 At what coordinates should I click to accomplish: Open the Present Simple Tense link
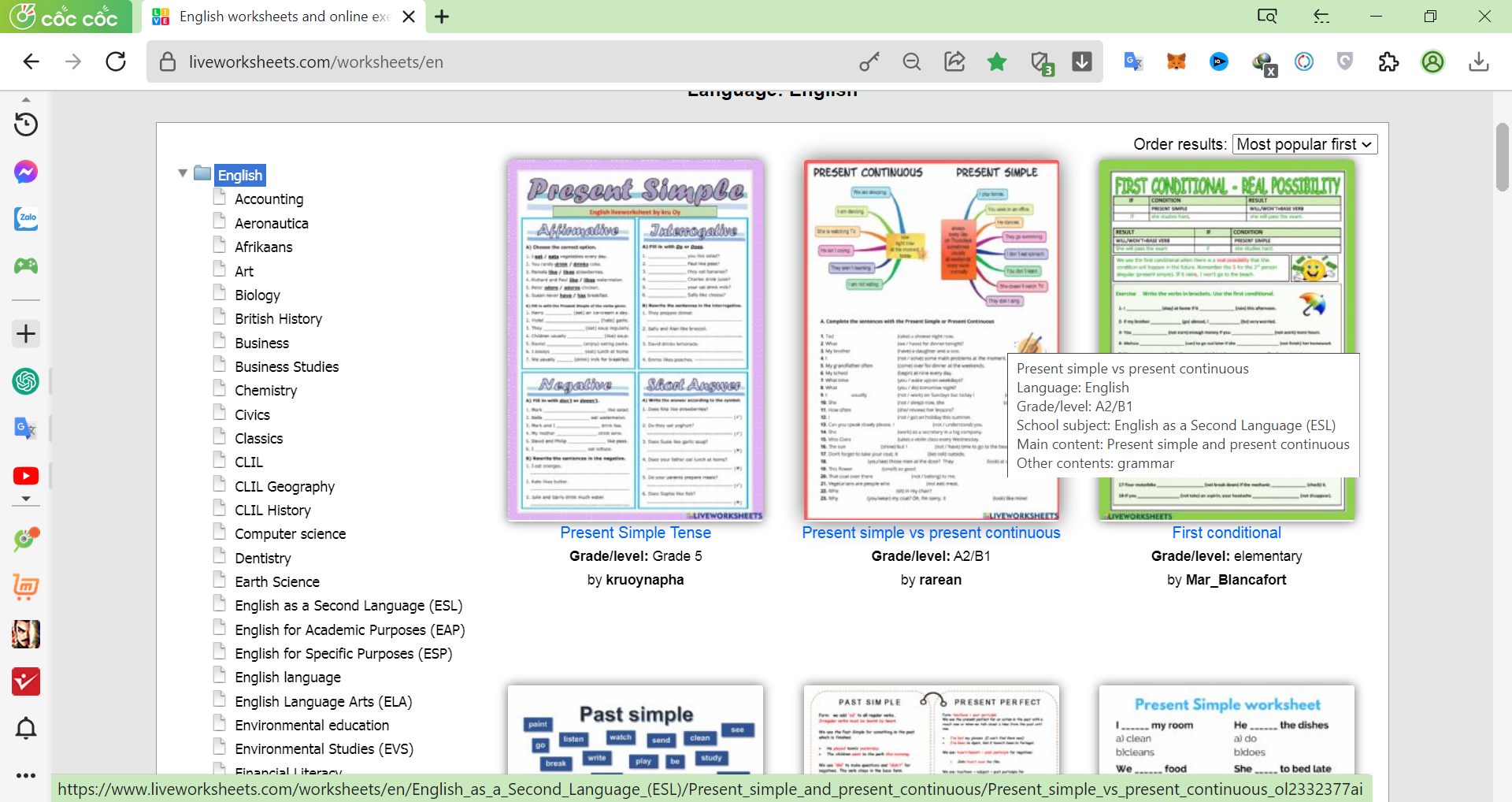(635, 533)
